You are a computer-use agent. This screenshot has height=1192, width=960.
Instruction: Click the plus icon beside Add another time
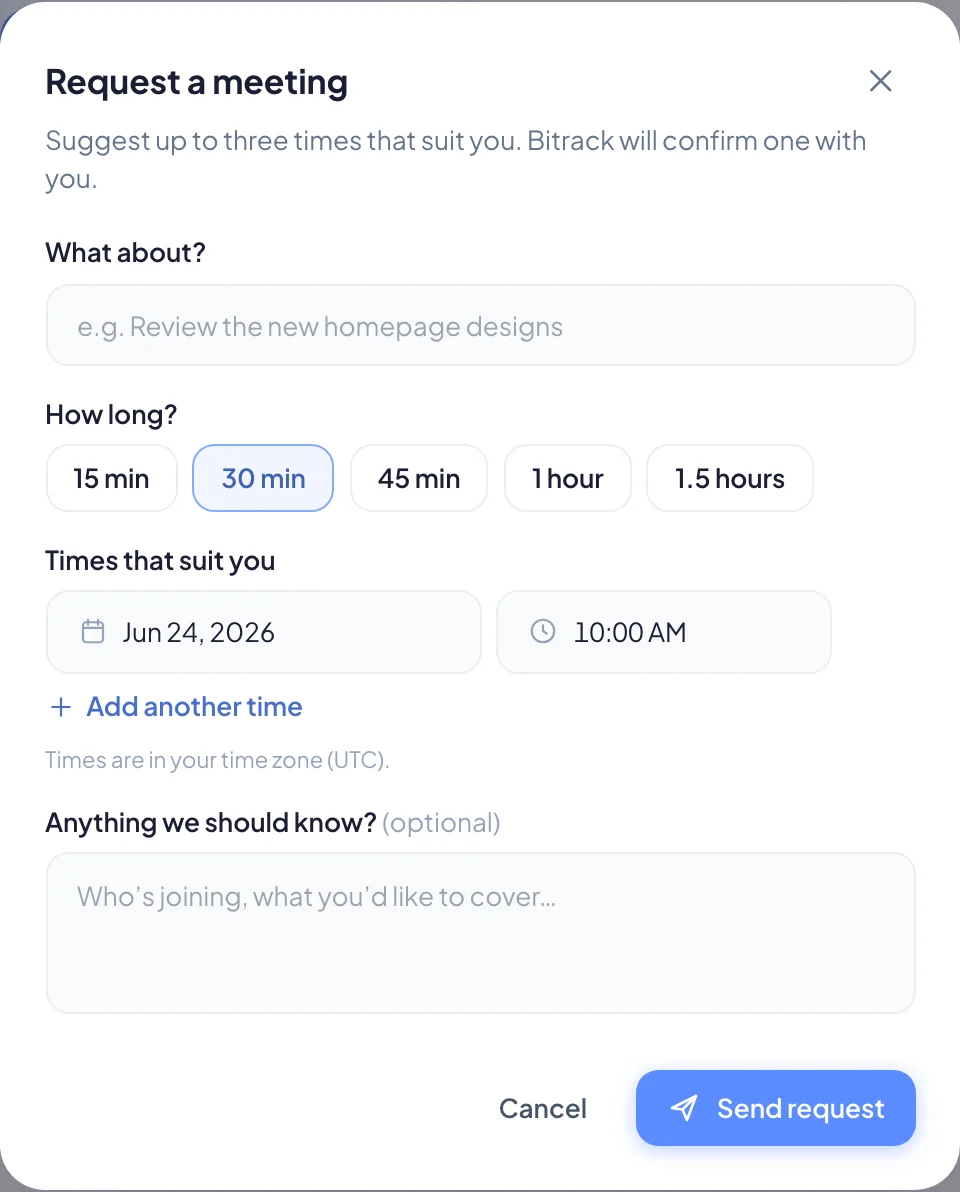(x=61, y=707)
